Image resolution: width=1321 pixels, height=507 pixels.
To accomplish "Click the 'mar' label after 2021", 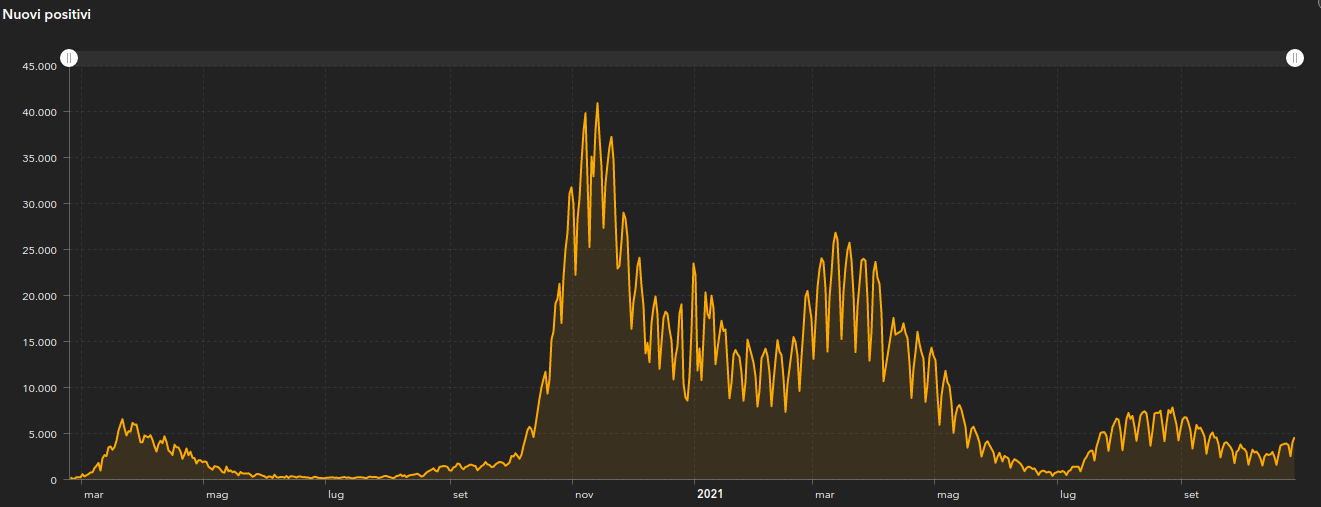I will (824, 494).
